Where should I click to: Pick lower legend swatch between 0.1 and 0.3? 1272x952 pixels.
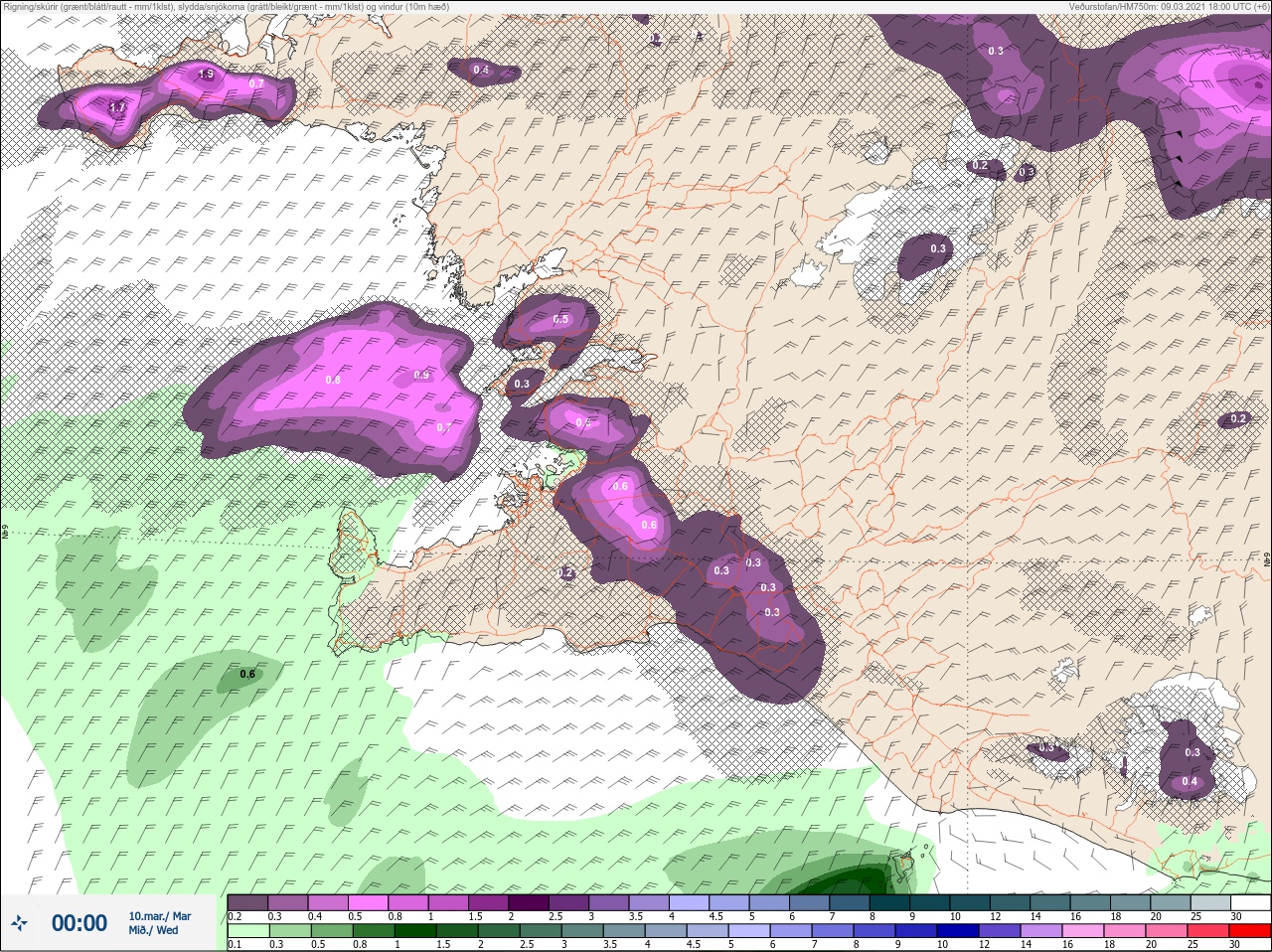(249, 931)
